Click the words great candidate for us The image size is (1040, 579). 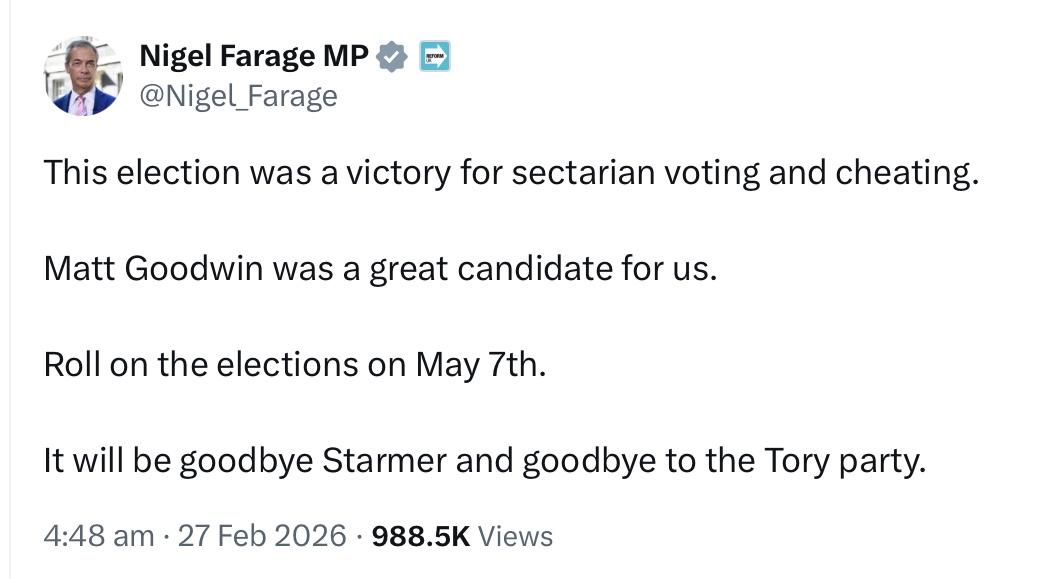pyautogui.click(x=543, y=269)
